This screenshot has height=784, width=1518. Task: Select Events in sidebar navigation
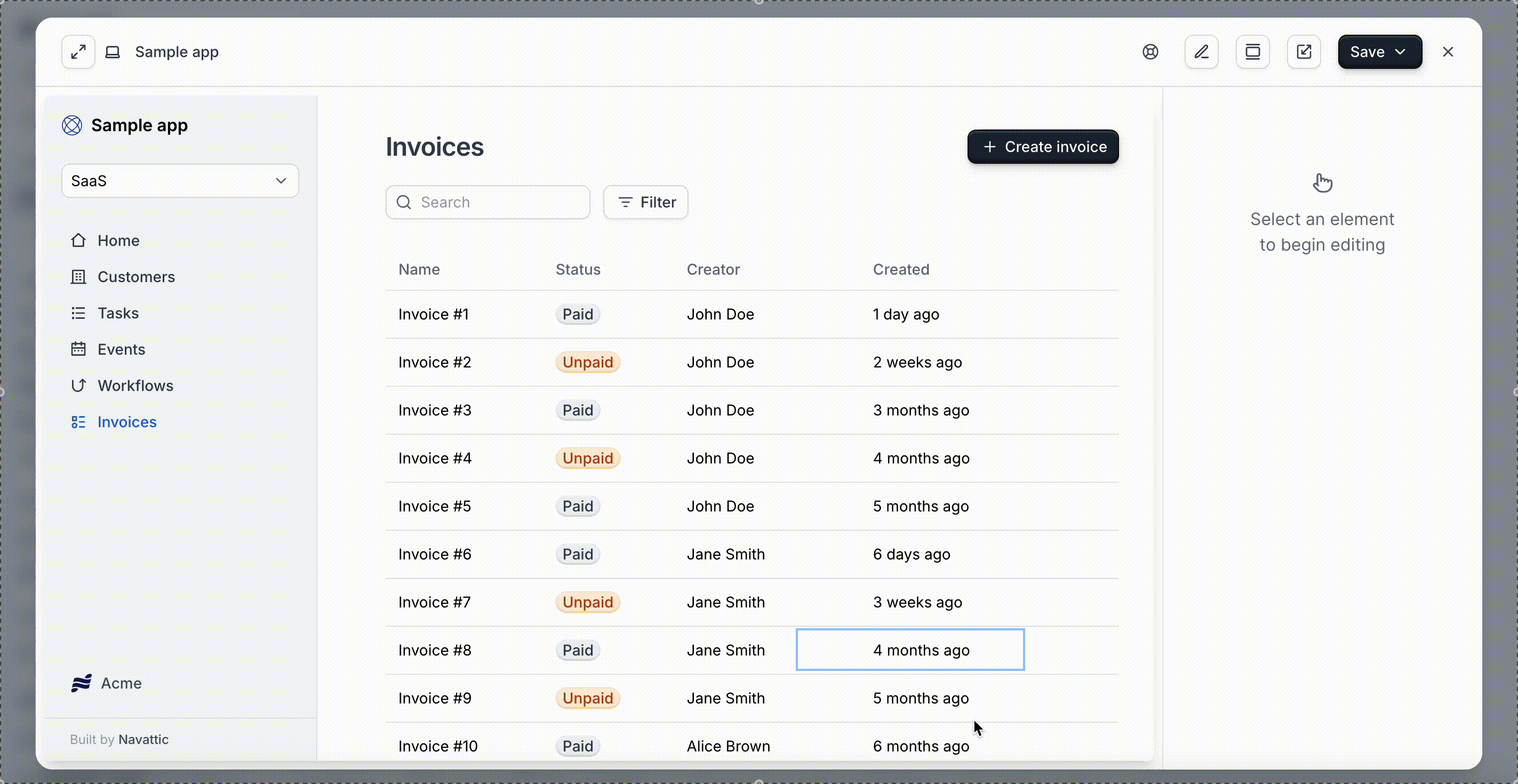[x=121, y=349]
